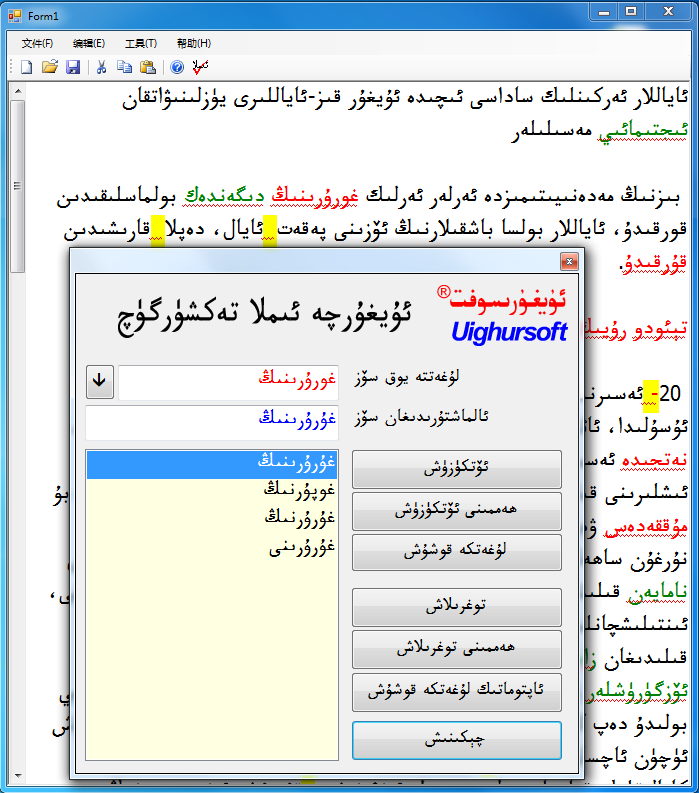Image resolution: width=699 pixels, height=793 pixels.
Task: Select the highlighted first suggestion غۇرۇرىنىڭ
Action: (212, 463)
